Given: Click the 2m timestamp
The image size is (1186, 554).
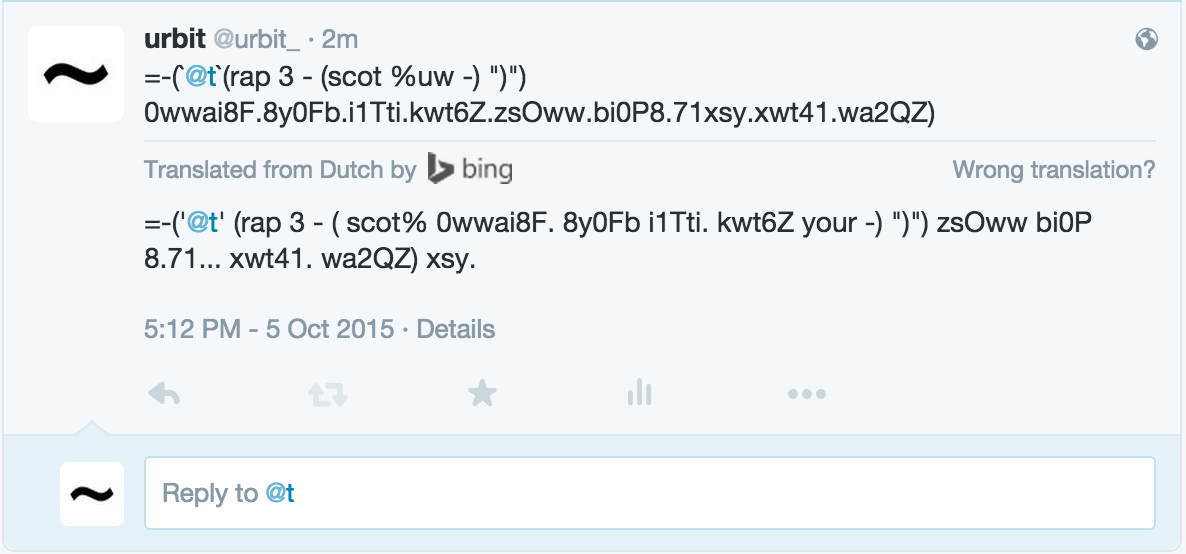Looking at the screenshot, I should (340, 39).
